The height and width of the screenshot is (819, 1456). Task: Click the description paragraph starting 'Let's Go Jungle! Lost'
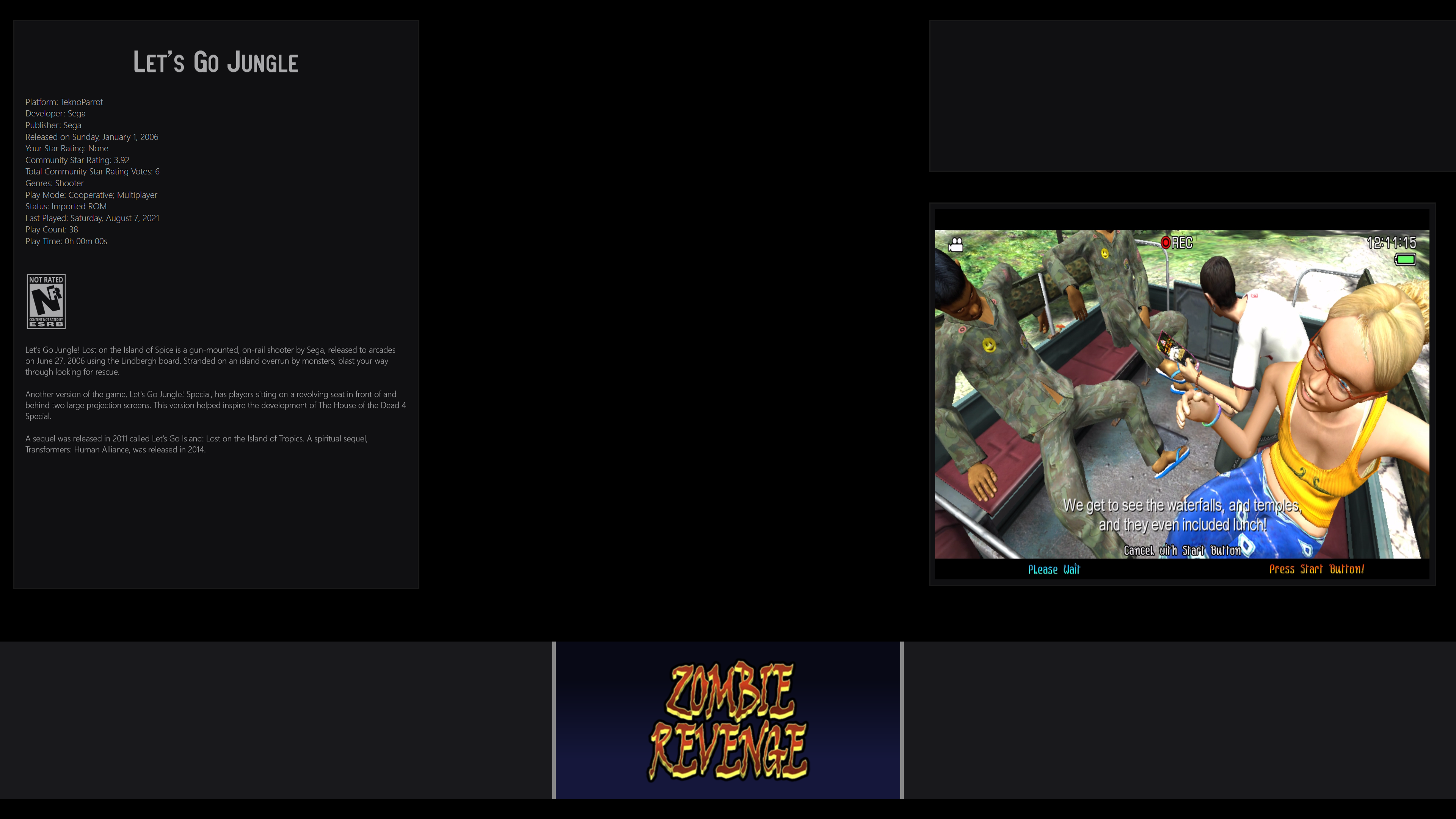pyautogui.click(x=210, y=361)
